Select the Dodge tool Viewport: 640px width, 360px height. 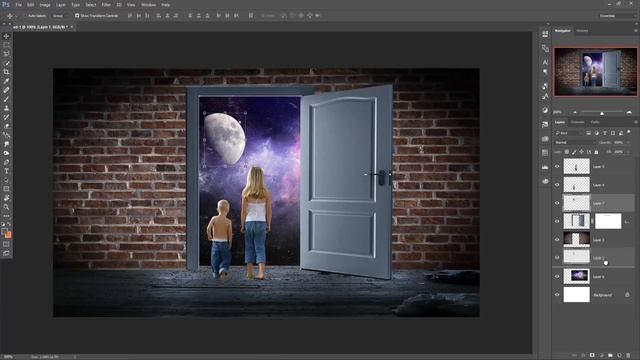point(6,153)
